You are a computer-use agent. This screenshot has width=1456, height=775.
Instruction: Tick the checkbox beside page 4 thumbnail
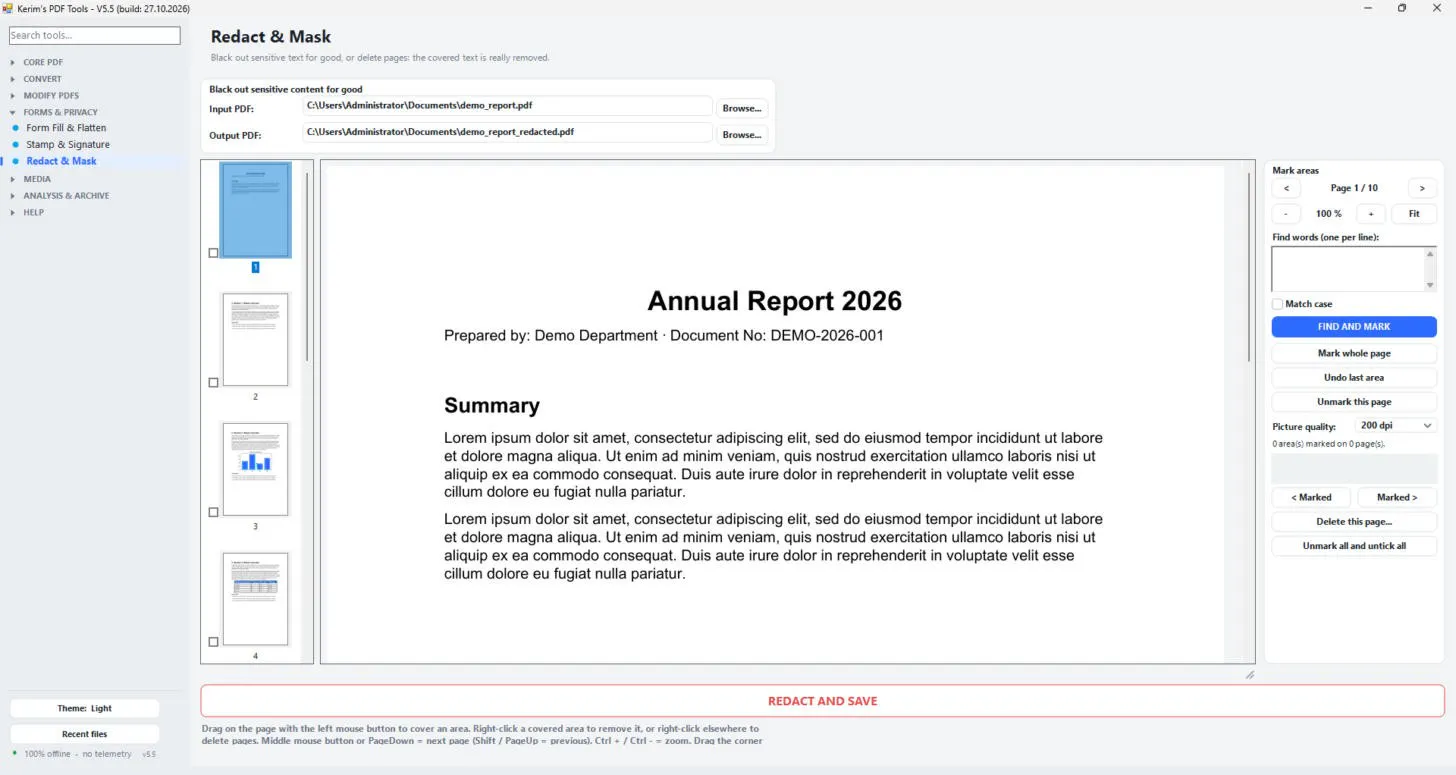pyautogui.click(x=213, y=642)
